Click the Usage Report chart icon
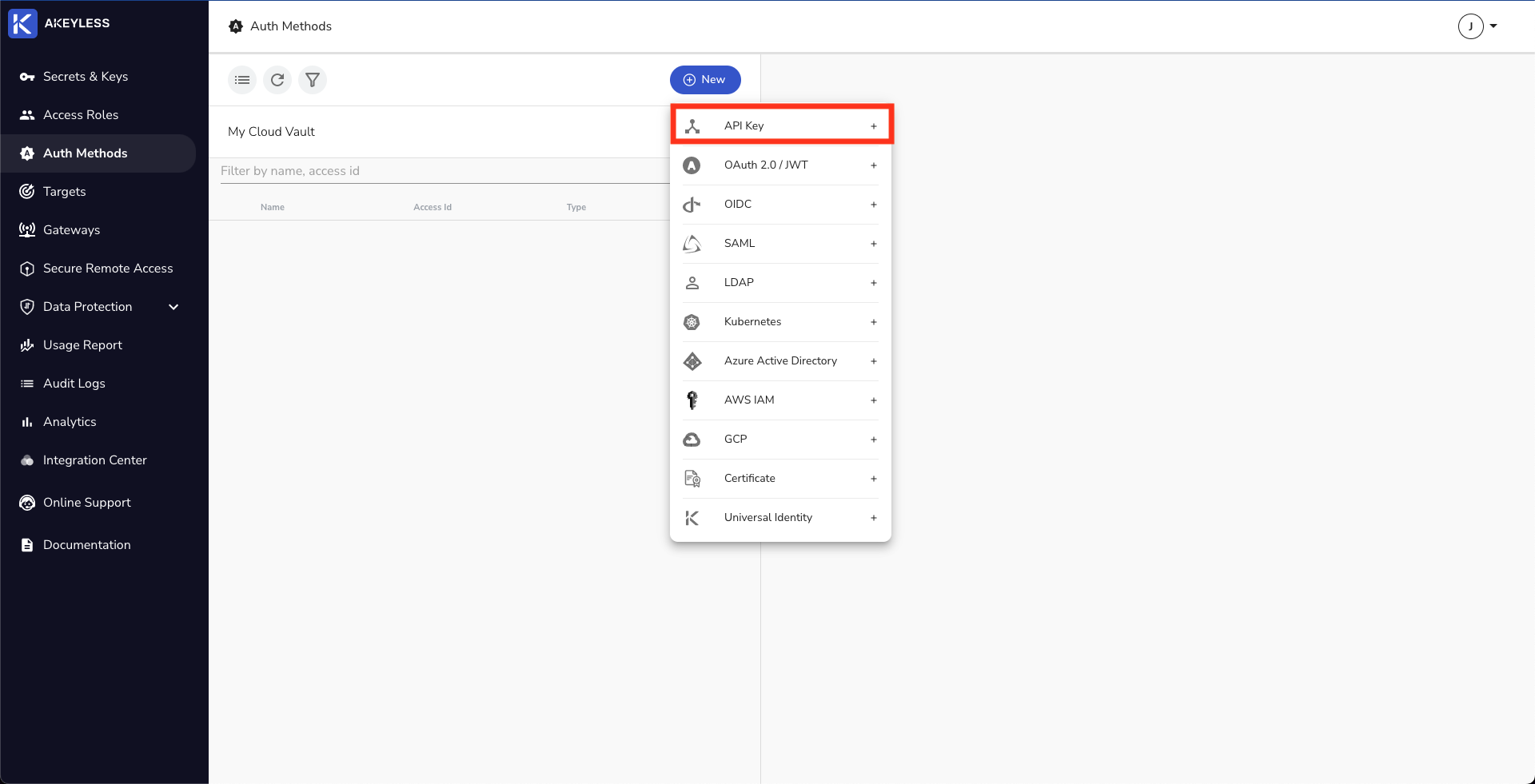The image size is (1535, 784). pyautogui.click(x=27, y=345)
